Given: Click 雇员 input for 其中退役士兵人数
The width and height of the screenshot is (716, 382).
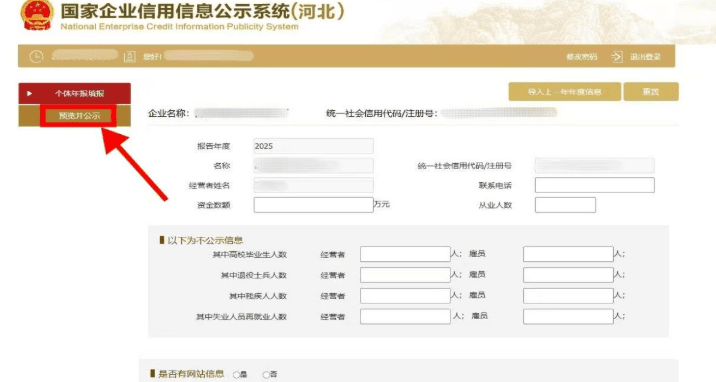Looking at the screenshot, I should click(x=568, y=275).
